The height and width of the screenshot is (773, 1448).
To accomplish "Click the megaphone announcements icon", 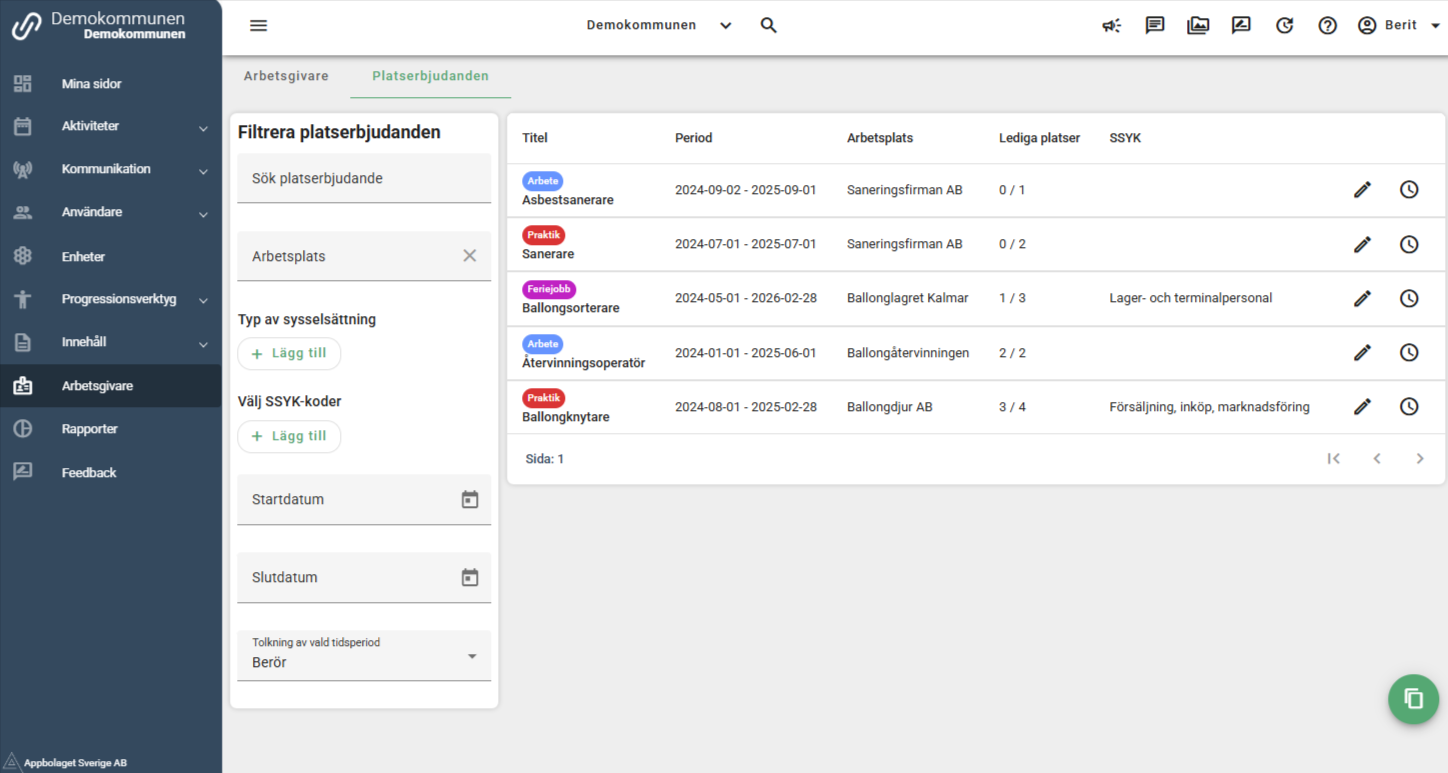I will point(1111,26).
